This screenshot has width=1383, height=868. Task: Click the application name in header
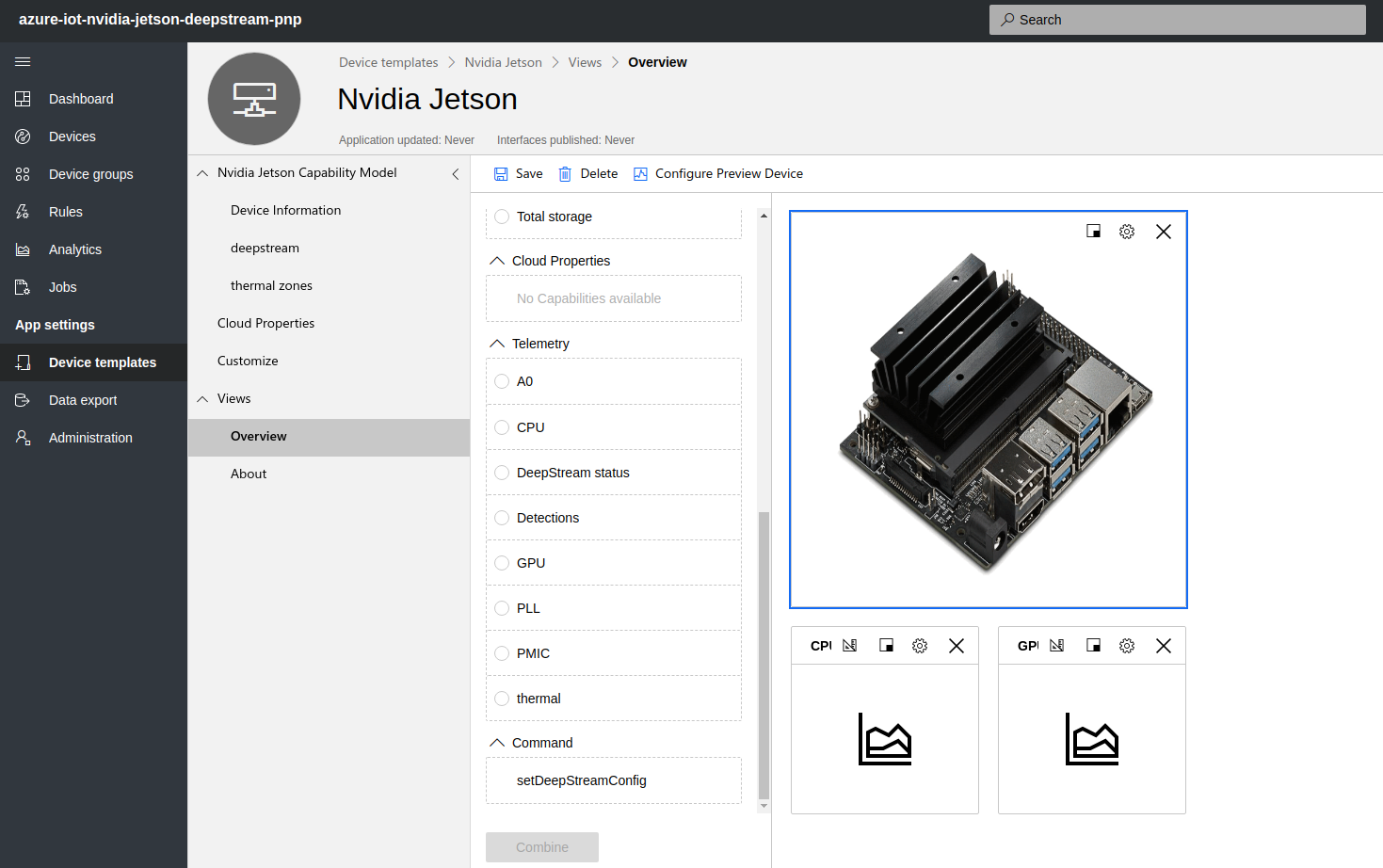click(x=160, y=20)
